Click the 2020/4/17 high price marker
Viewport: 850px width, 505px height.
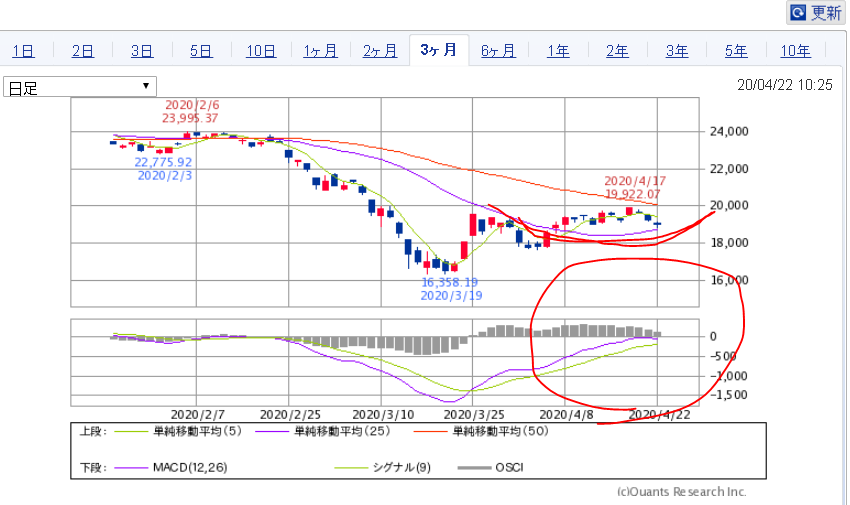click(632, 187)
